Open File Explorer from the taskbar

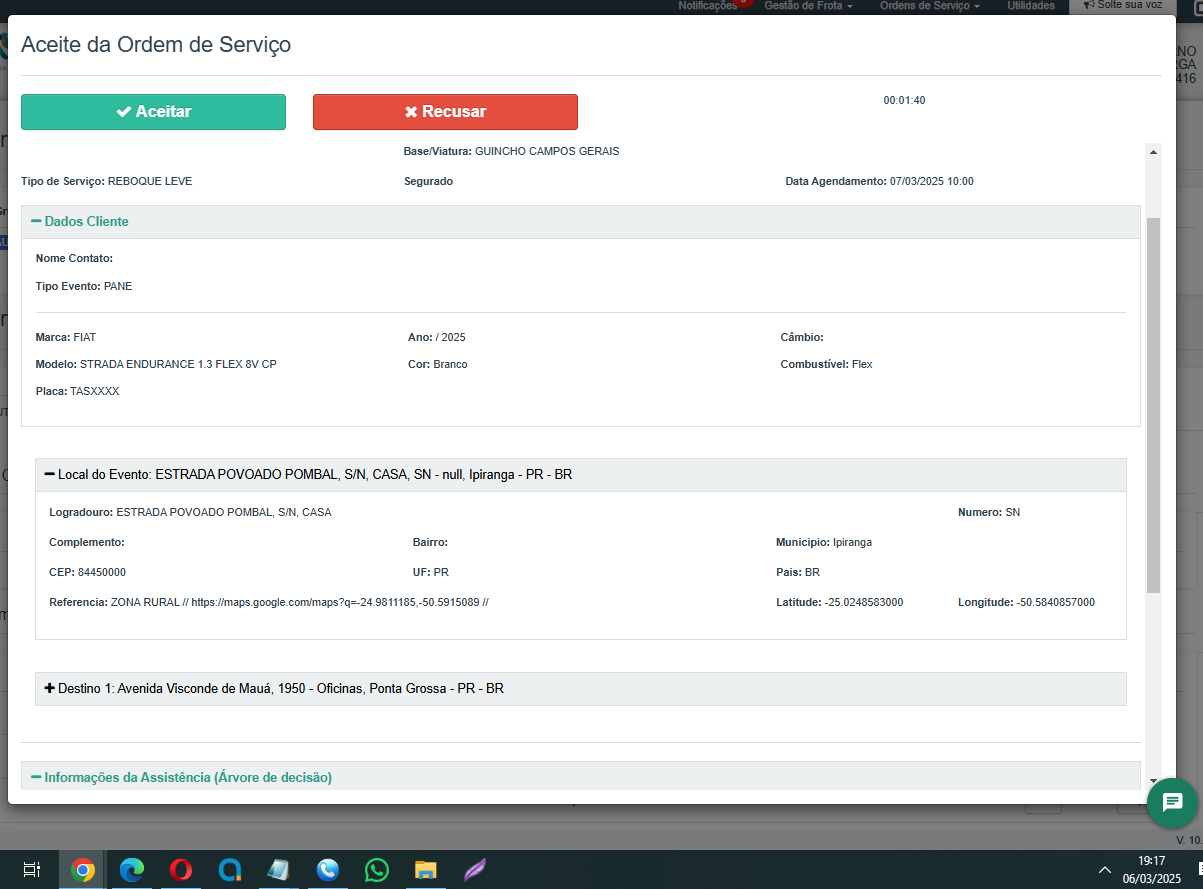coord(426,870)
